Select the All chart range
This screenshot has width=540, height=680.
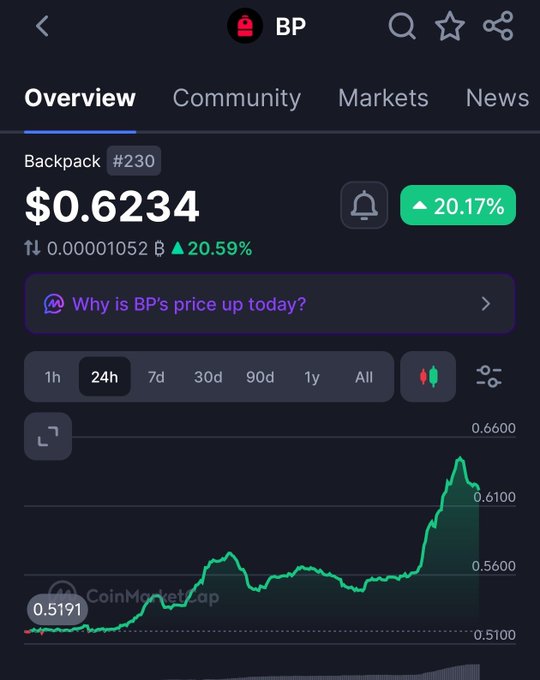364,377
